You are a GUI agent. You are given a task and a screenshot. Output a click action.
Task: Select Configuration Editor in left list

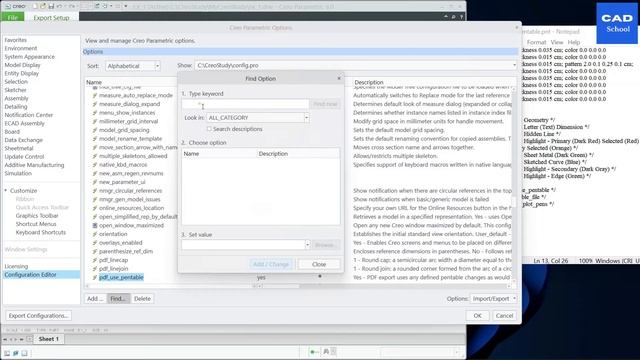pos(41,275)
